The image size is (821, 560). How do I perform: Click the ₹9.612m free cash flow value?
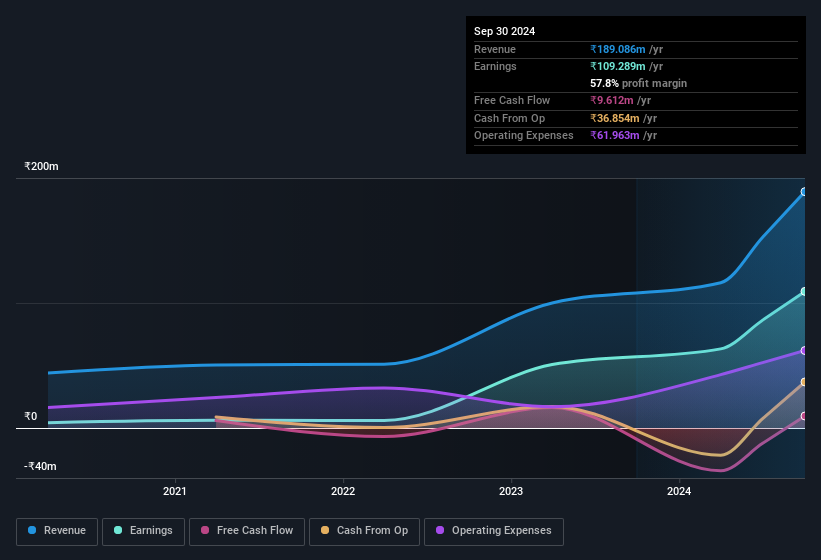pyautogui.click(x=612, y=100)
